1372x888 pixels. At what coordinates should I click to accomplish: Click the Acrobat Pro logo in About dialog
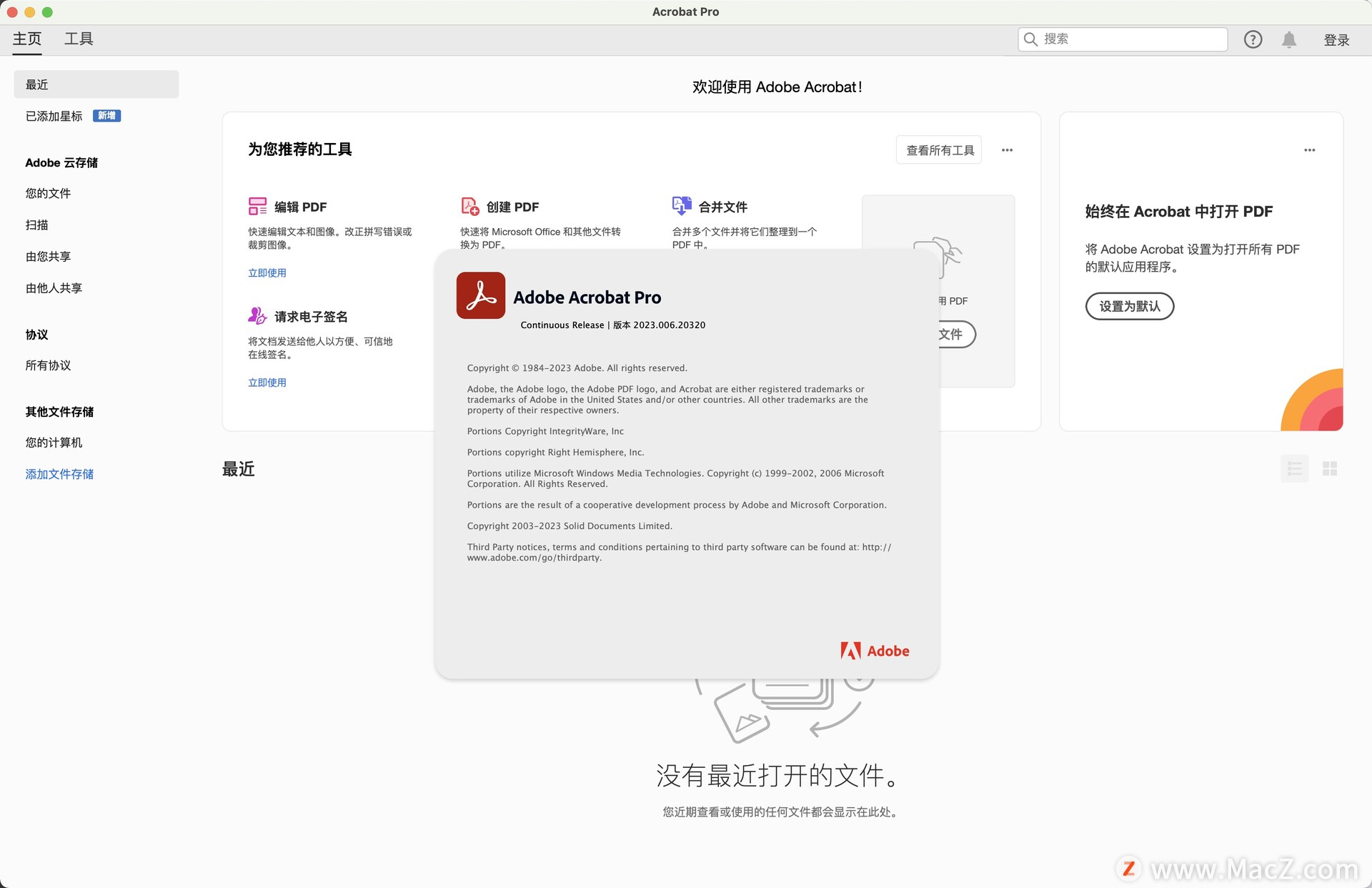coord(481,295)
